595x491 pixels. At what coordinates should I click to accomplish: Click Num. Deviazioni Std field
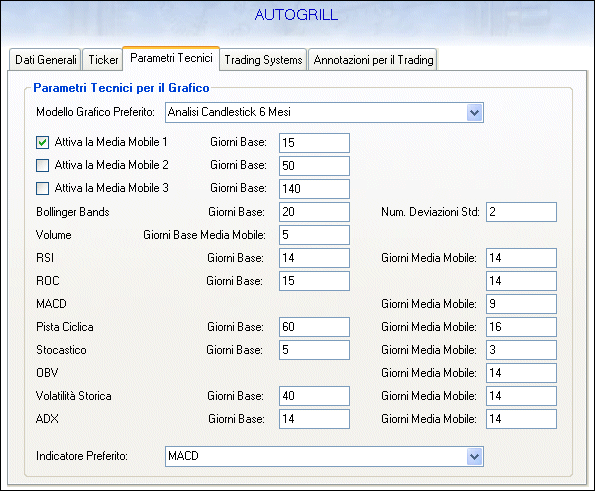click(x=521, y=212)
